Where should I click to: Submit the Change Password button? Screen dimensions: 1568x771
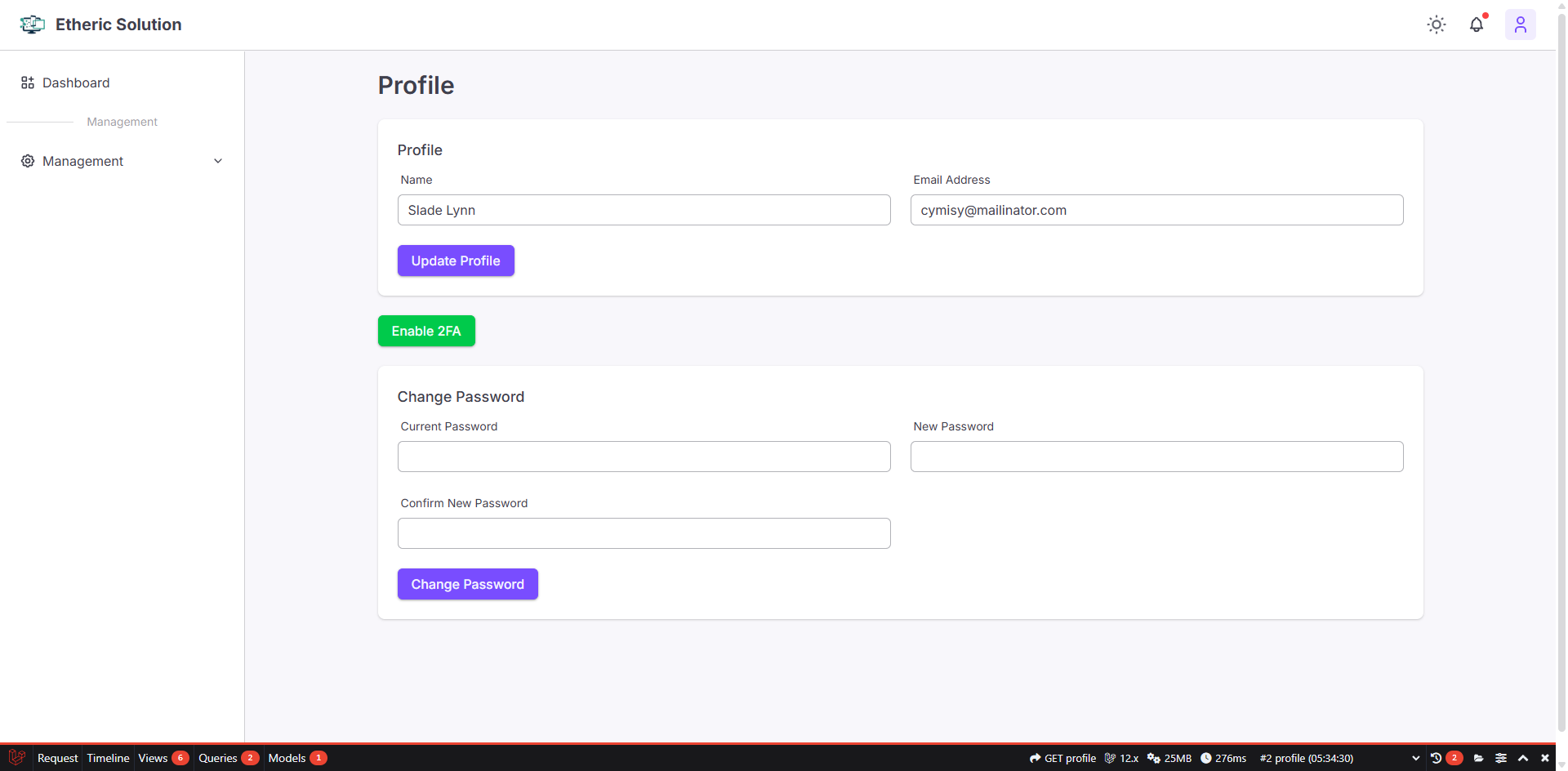tap(467, 584)
